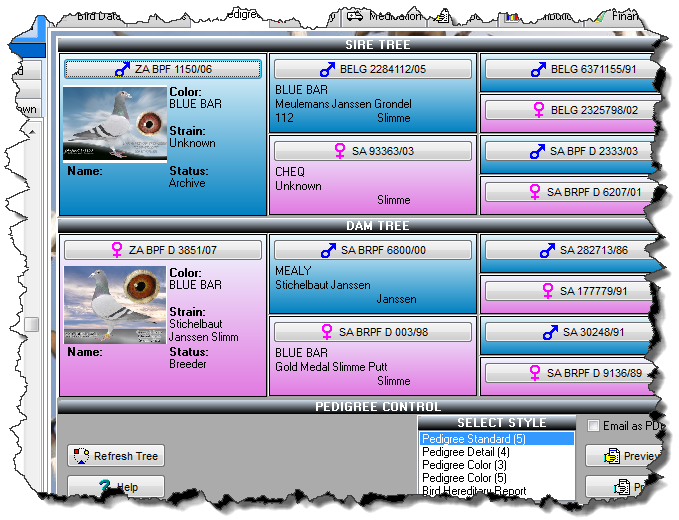679x520 pixels.
Task: Click male symbol on ZA BPF 1150/06
Action: pyautogui.click(x=122, y=69)
